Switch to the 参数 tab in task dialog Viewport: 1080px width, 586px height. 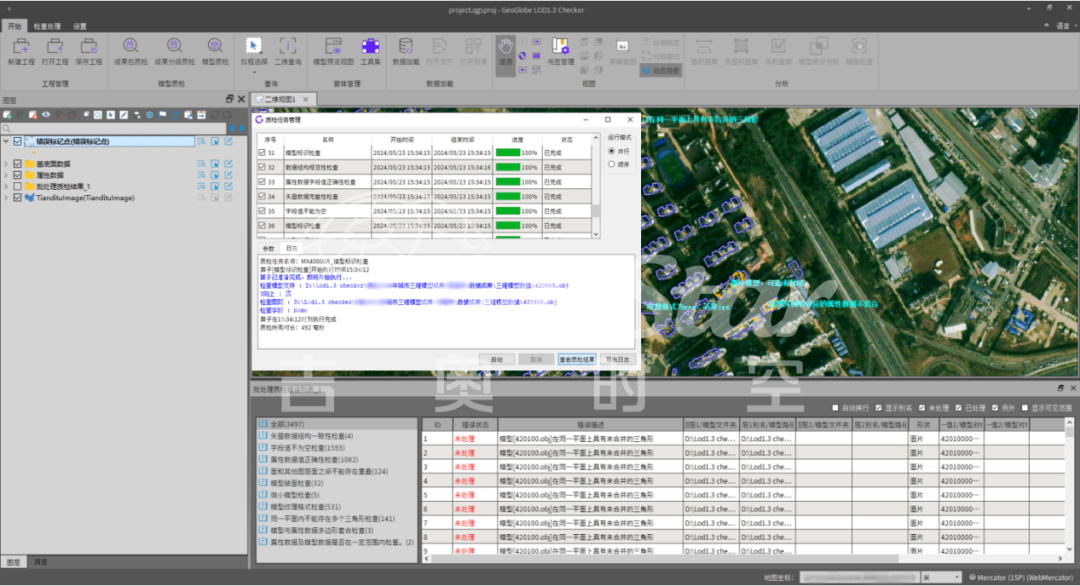coord(268,247)
